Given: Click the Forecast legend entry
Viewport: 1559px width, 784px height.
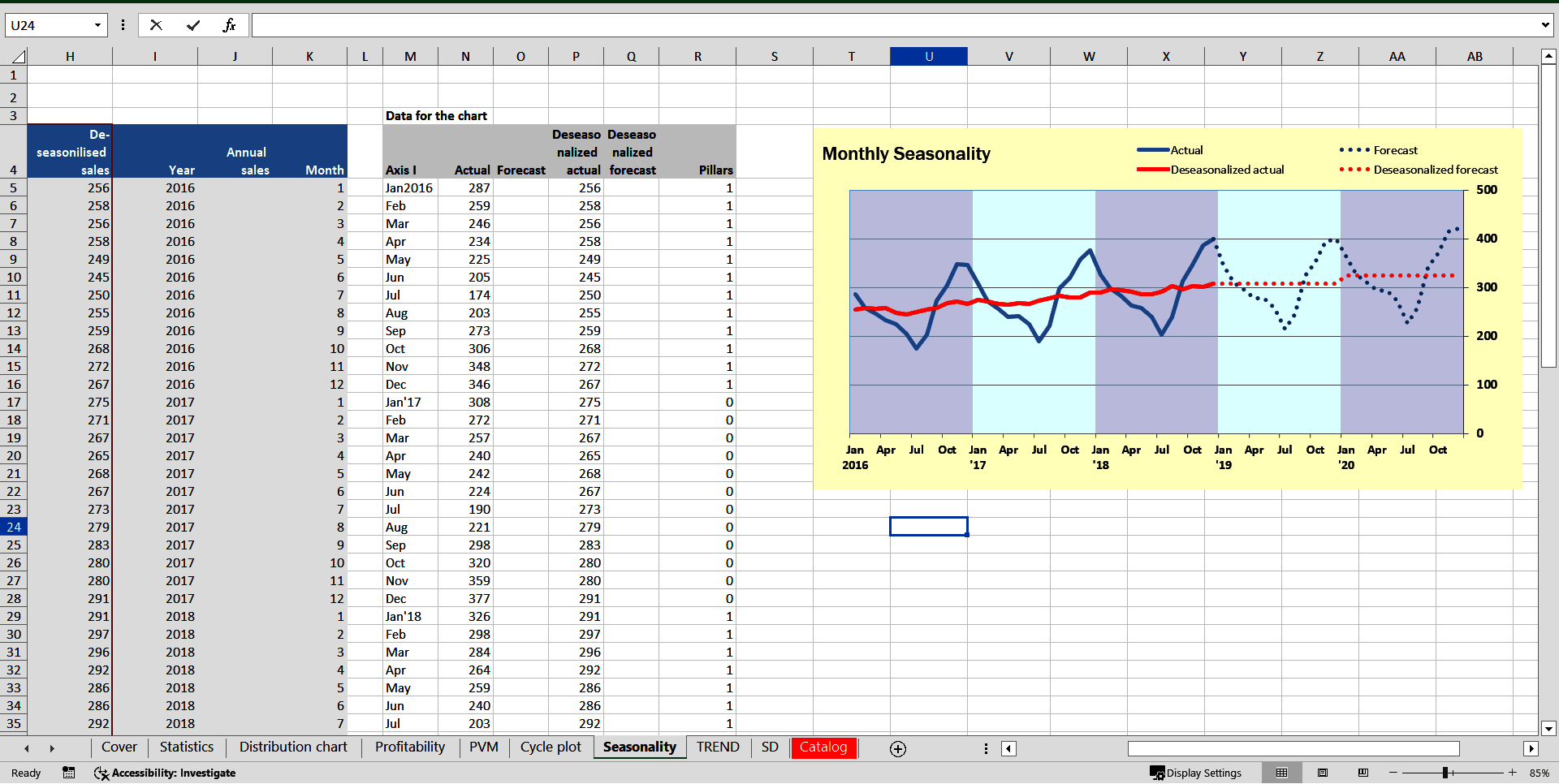Looking at the screenshot, I should point(1379,150).
